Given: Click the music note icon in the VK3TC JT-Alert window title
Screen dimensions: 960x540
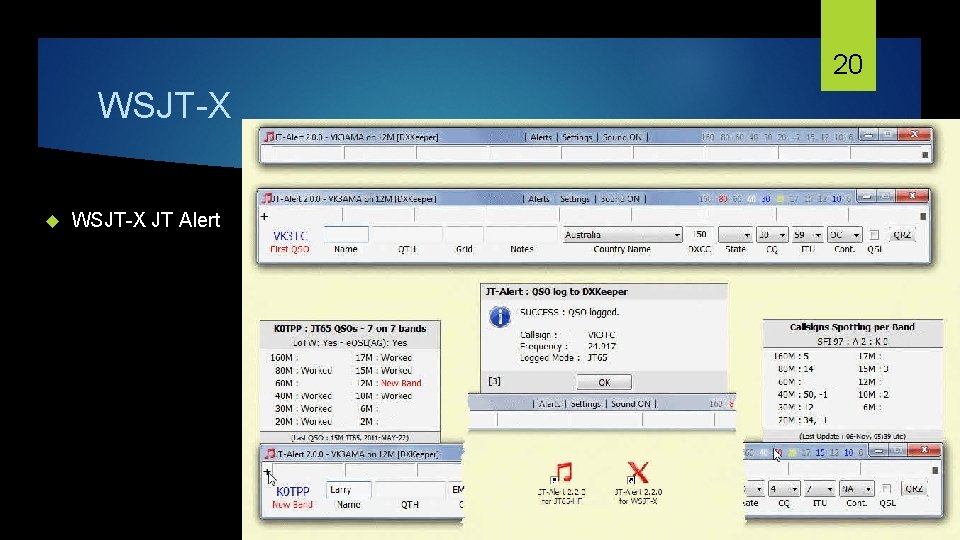Looking at the screenshot, I should tap(266, 198).
